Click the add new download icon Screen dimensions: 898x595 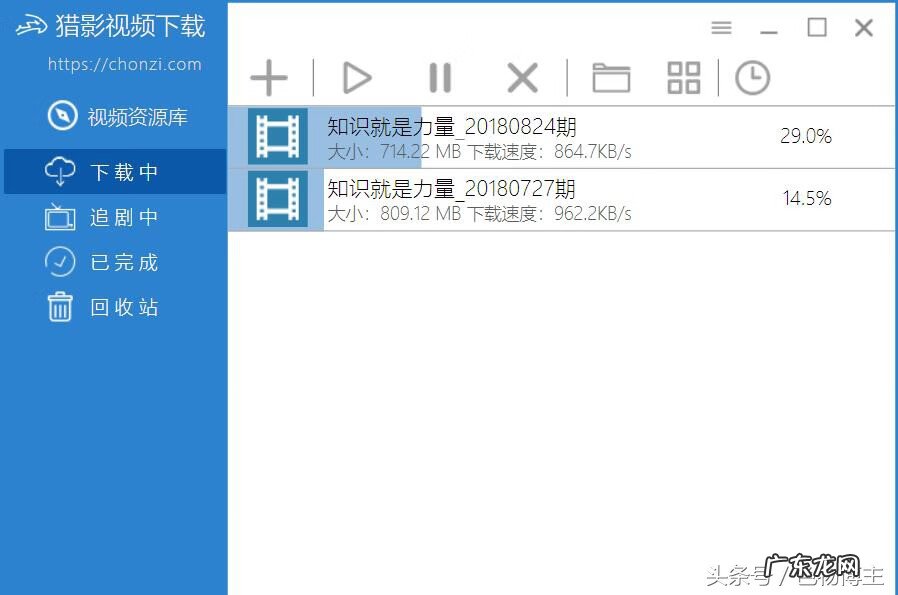(x=268, y=77)
